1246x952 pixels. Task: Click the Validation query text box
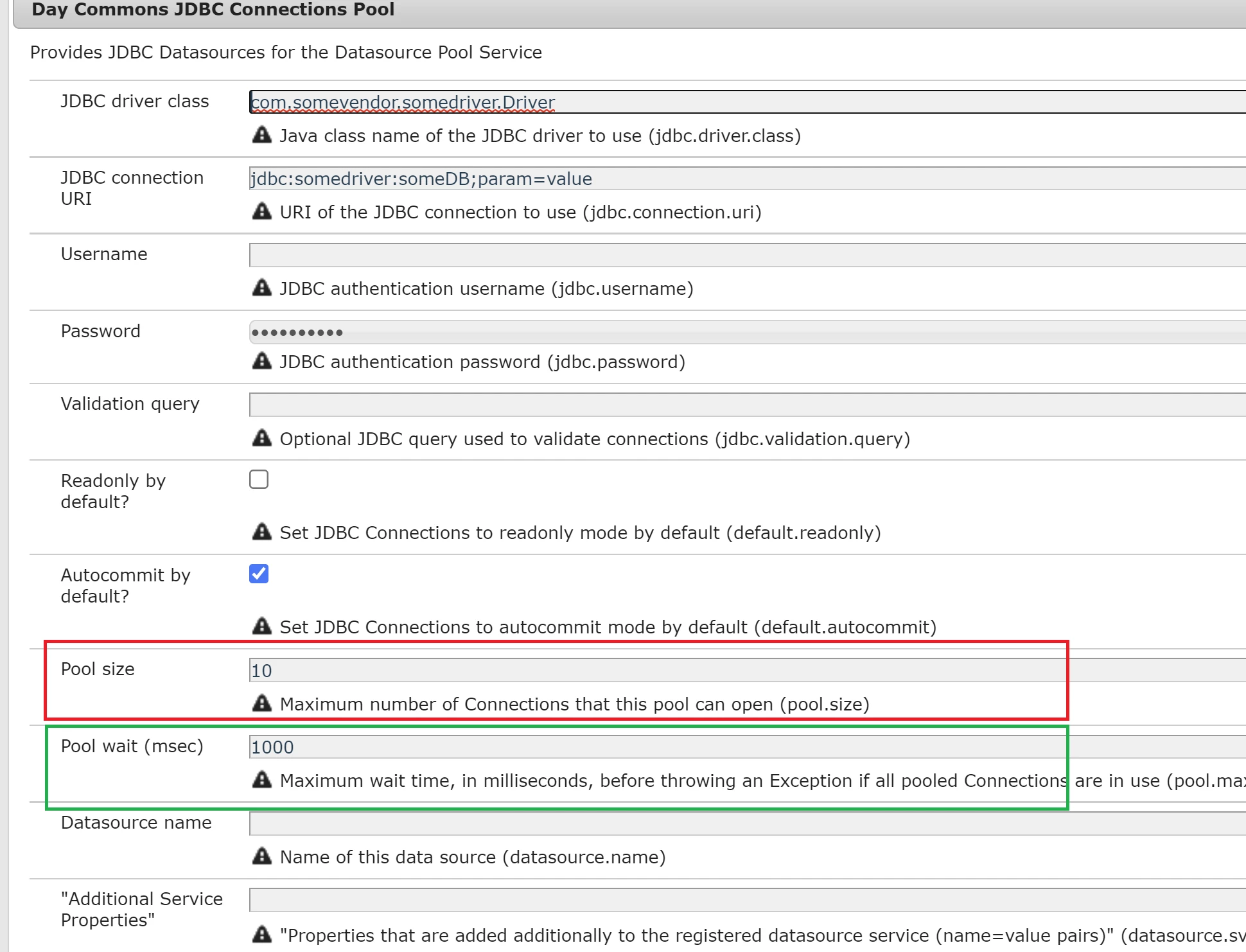[x=745, y=405]
